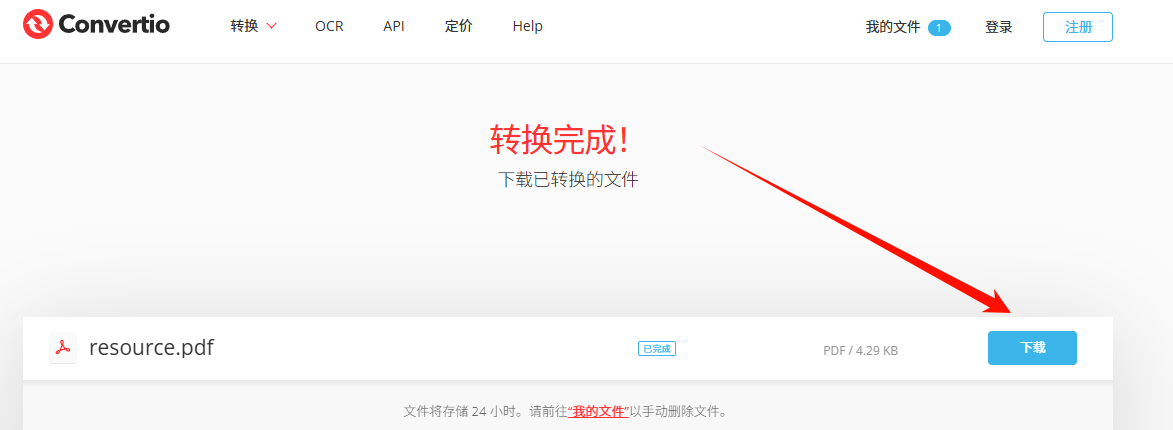This screenshot has width=1173, height=430.
Task: Open the Help page
Action: [527, 26]
